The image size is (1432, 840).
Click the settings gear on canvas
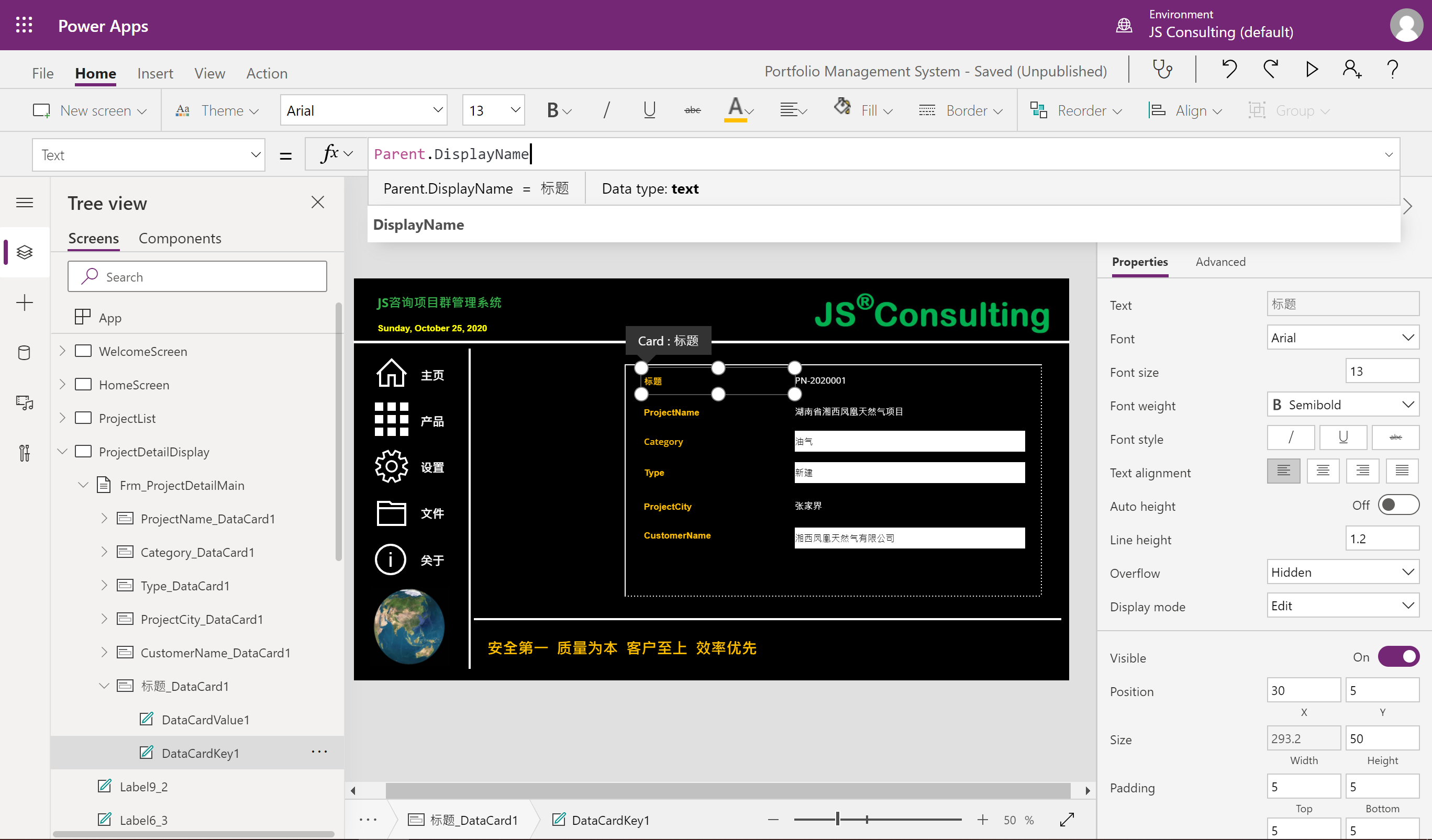coord(392,466)
